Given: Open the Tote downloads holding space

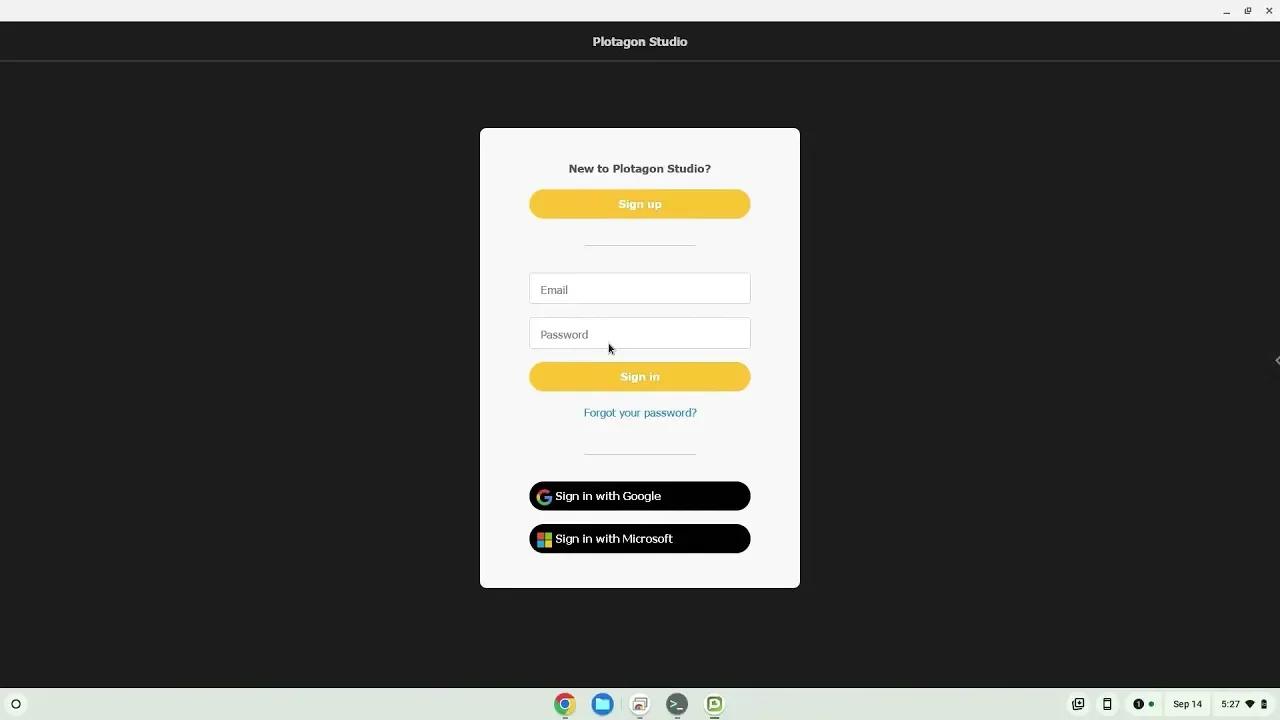Looking at the screenshot, I should click(1078, 704).
